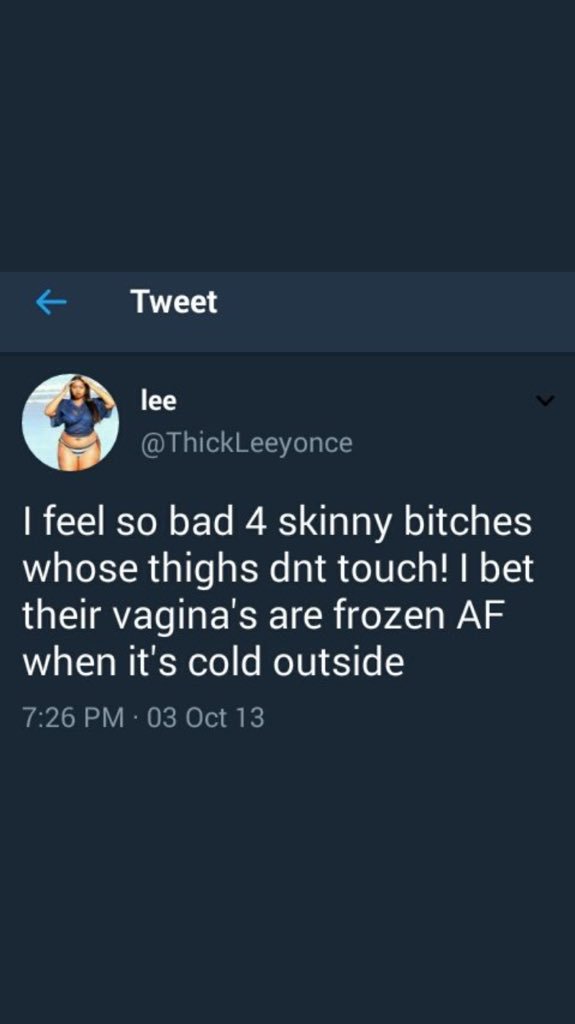Click the 7:26 PM timestamp
The width and height of the screenshot is (575, 1024).
[x=73, y=718]
